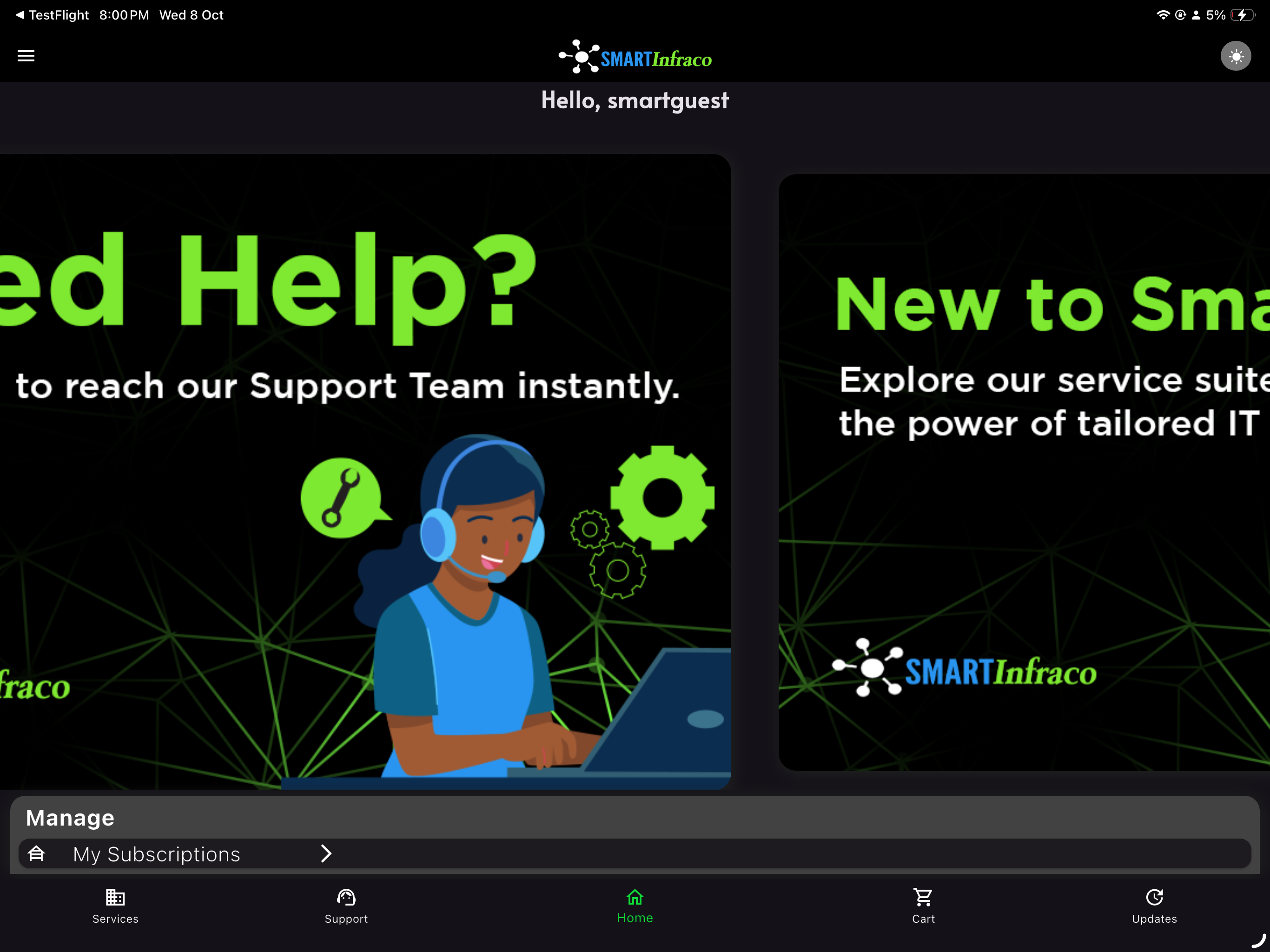
Task: Open the hamburger menu
Action: 26,56
